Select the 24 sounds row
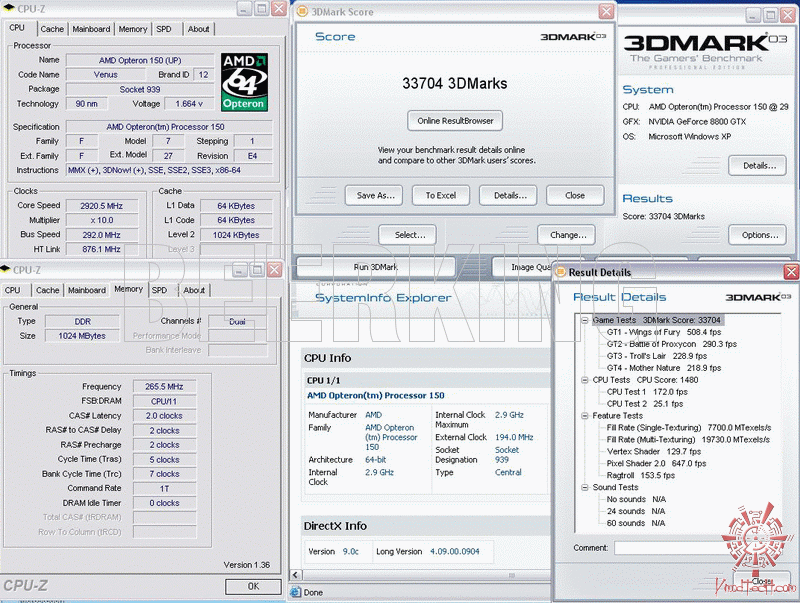Screen dimensions: 800x603 point(636,511)
